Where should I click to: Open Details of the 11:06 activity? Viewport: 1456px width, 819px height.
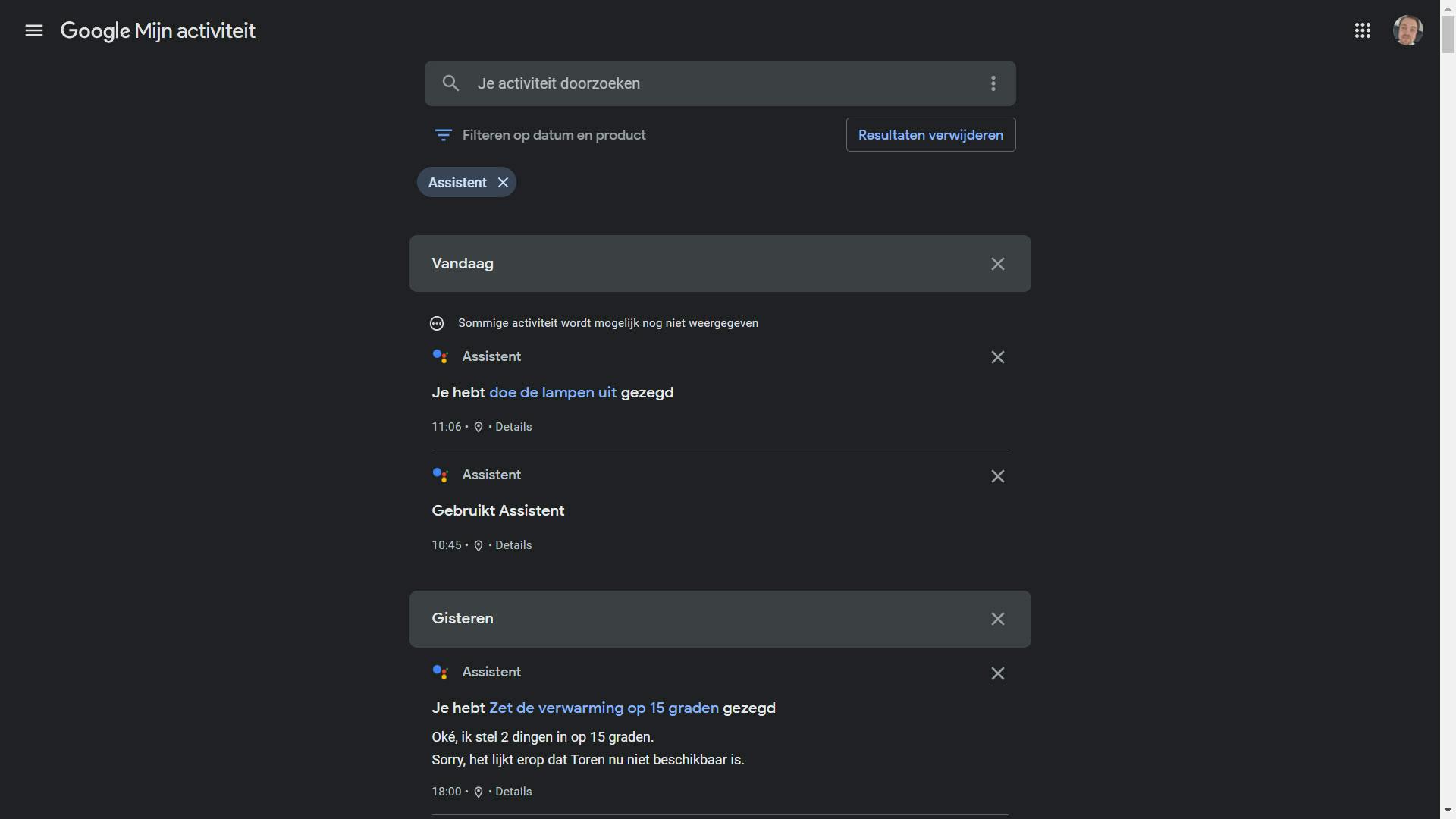tap(513, 427)
